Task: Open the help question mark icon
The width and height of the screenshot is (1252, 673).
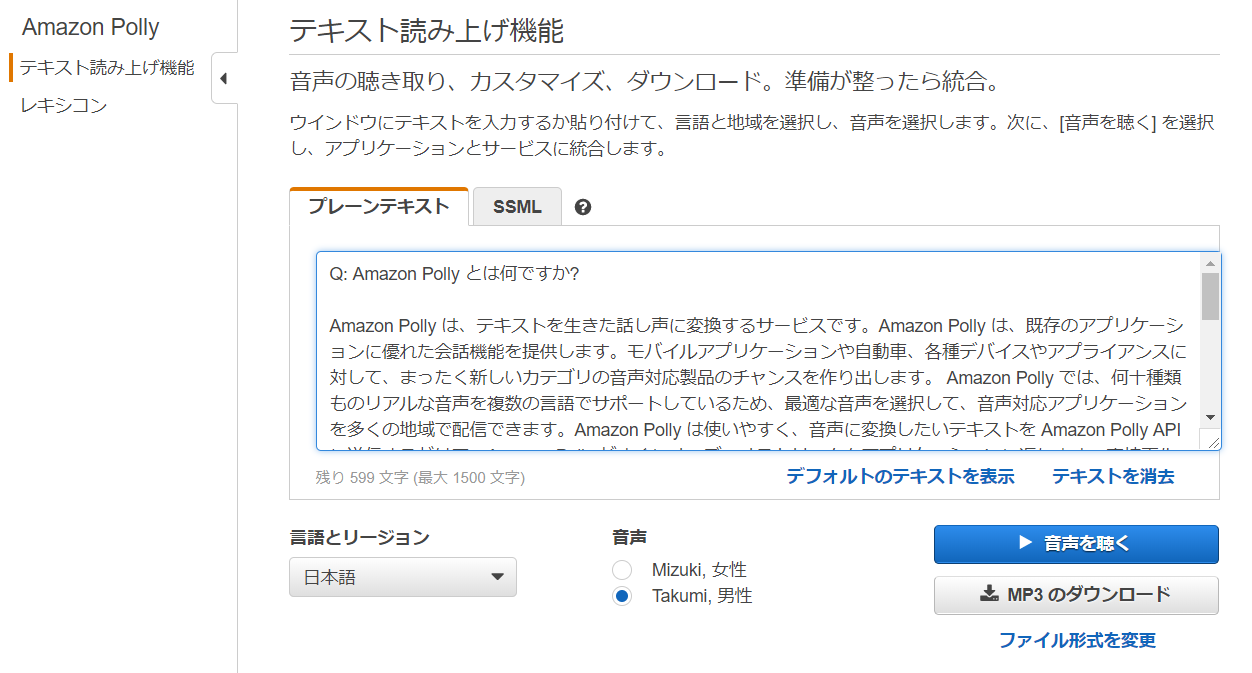Action: (x=583, y=207)
